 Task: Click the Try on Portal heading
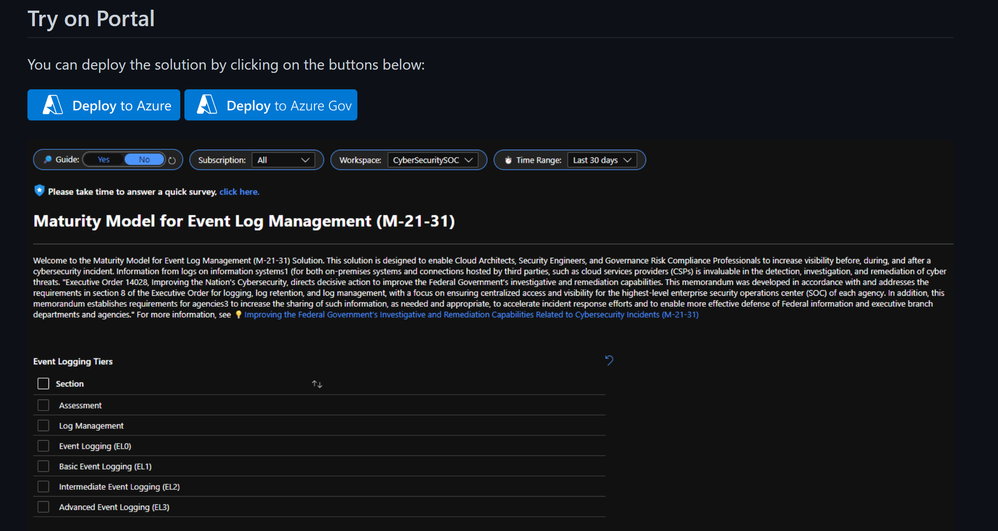coord(91,18)
